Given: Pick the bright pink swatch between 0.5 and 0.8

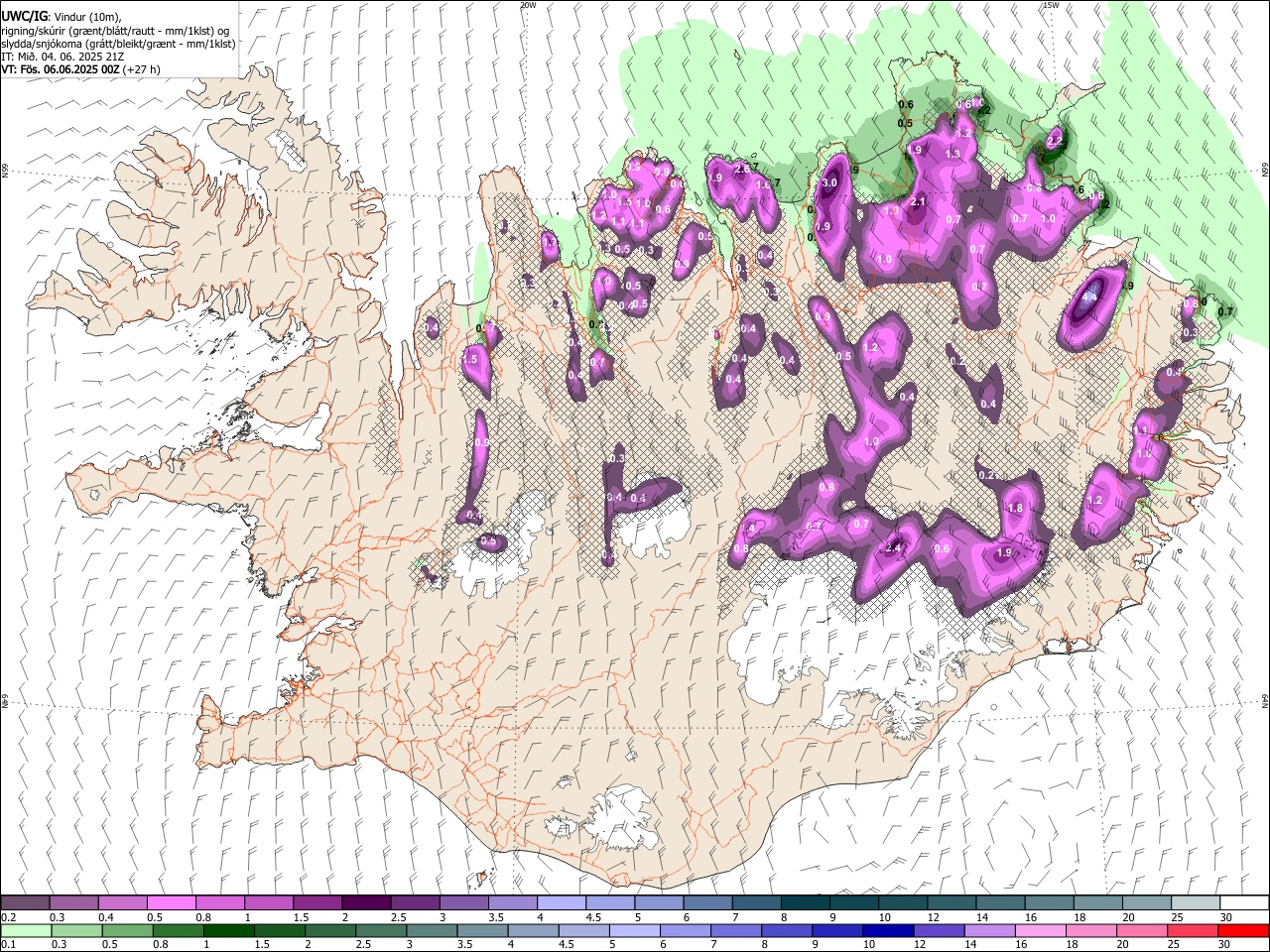Looking at the screenshot, I should pyautogui.click(x=172, y=903).
